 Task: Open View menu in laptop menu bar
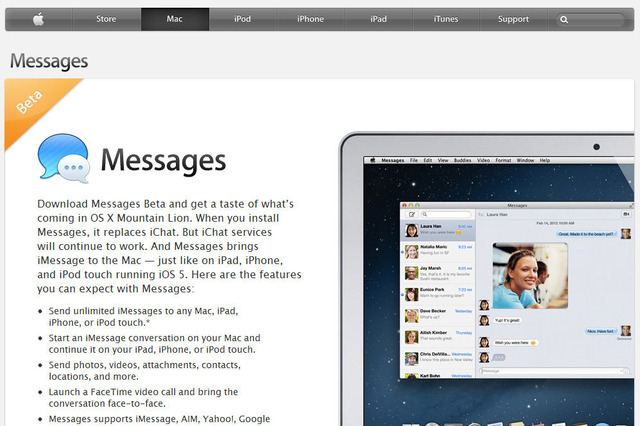point(443,160)
